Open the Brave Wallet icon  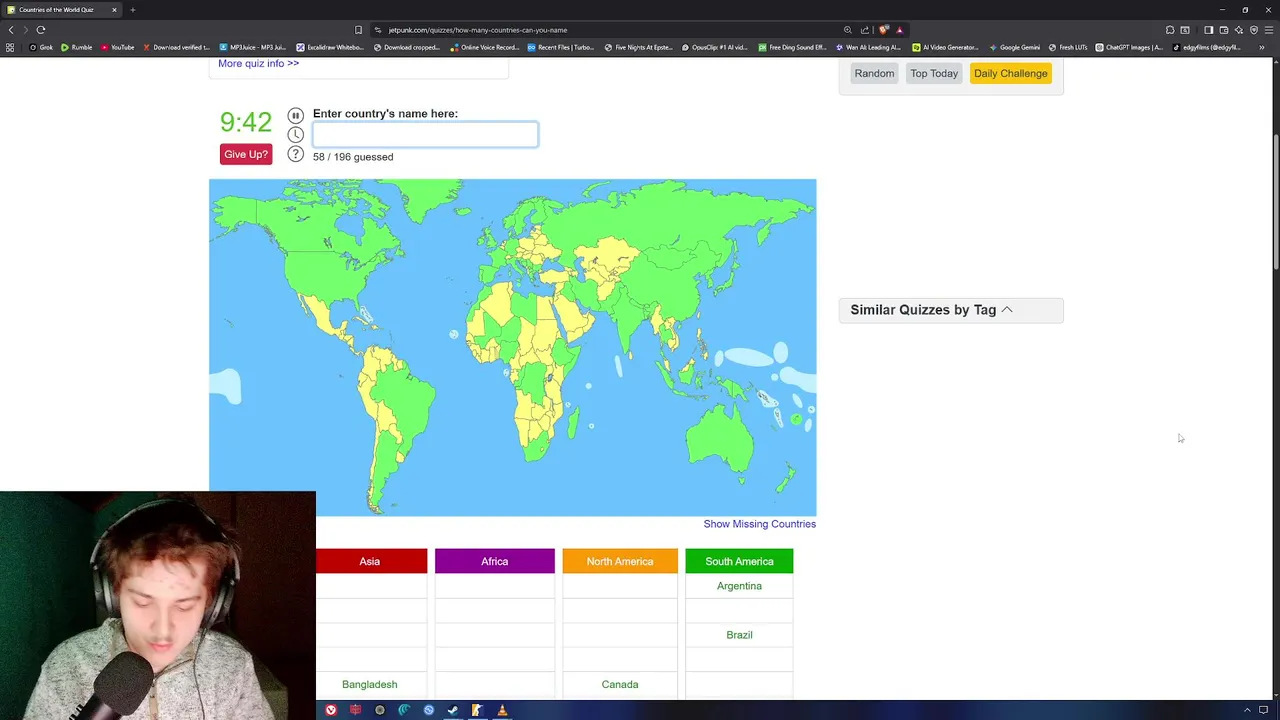[x=1224, y=30]
